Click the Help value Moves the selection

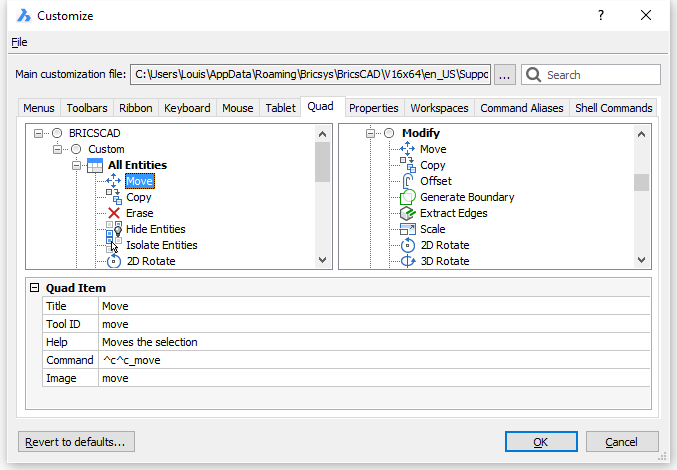point(374,342)
